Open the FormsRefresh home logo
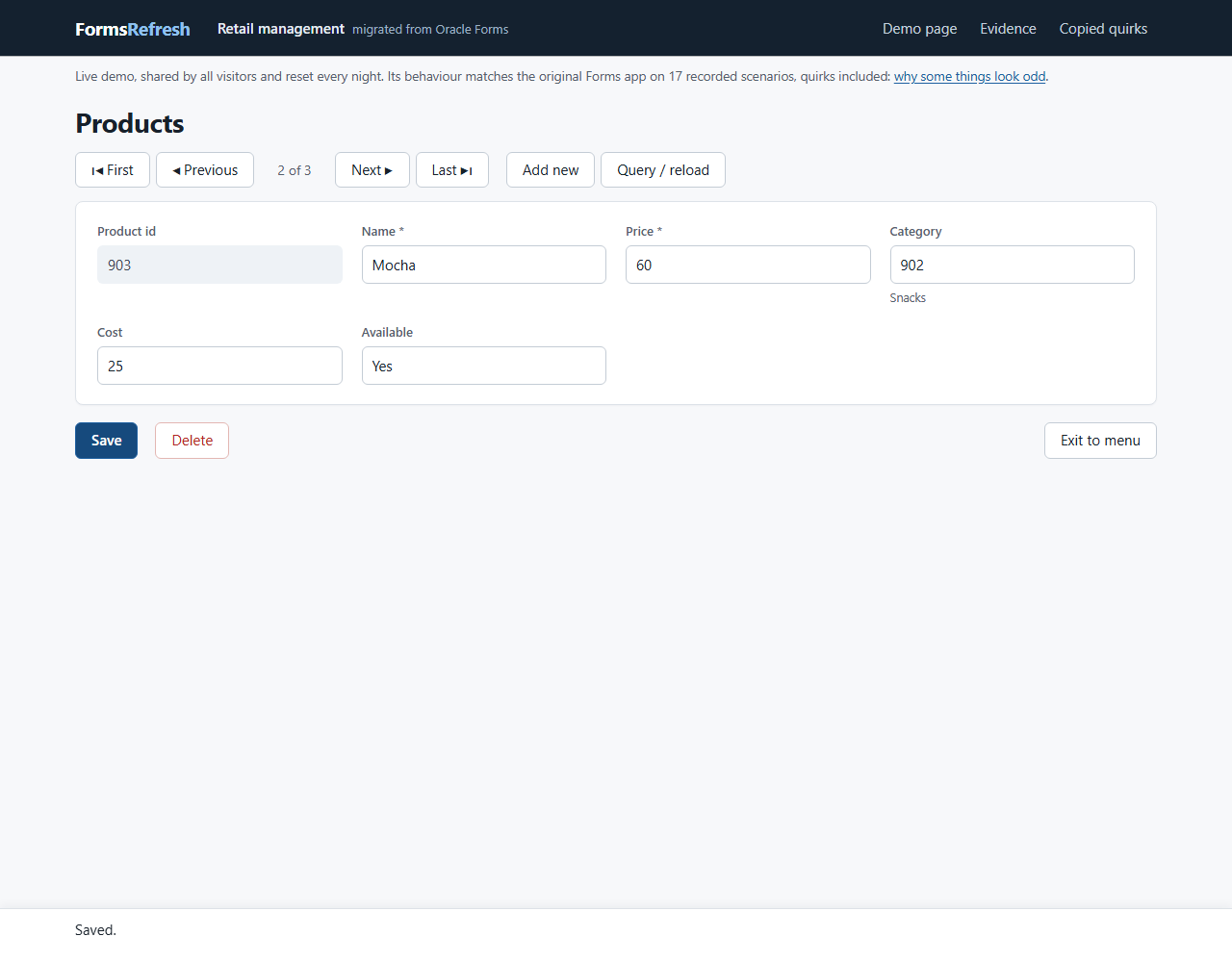Image resolution: width=1232 pixels, height=962 pixels. click(133, 29)
